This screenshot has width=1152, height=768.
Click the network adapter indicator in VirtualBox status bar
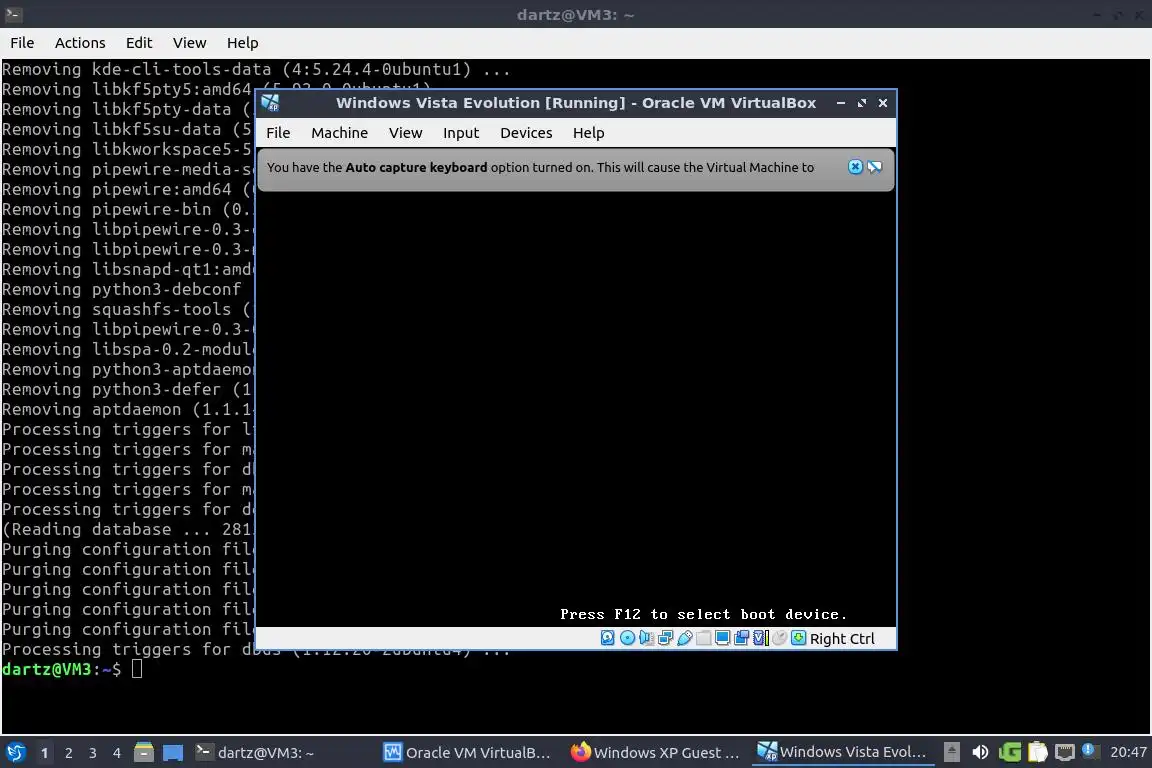click(x=666, y=638)
